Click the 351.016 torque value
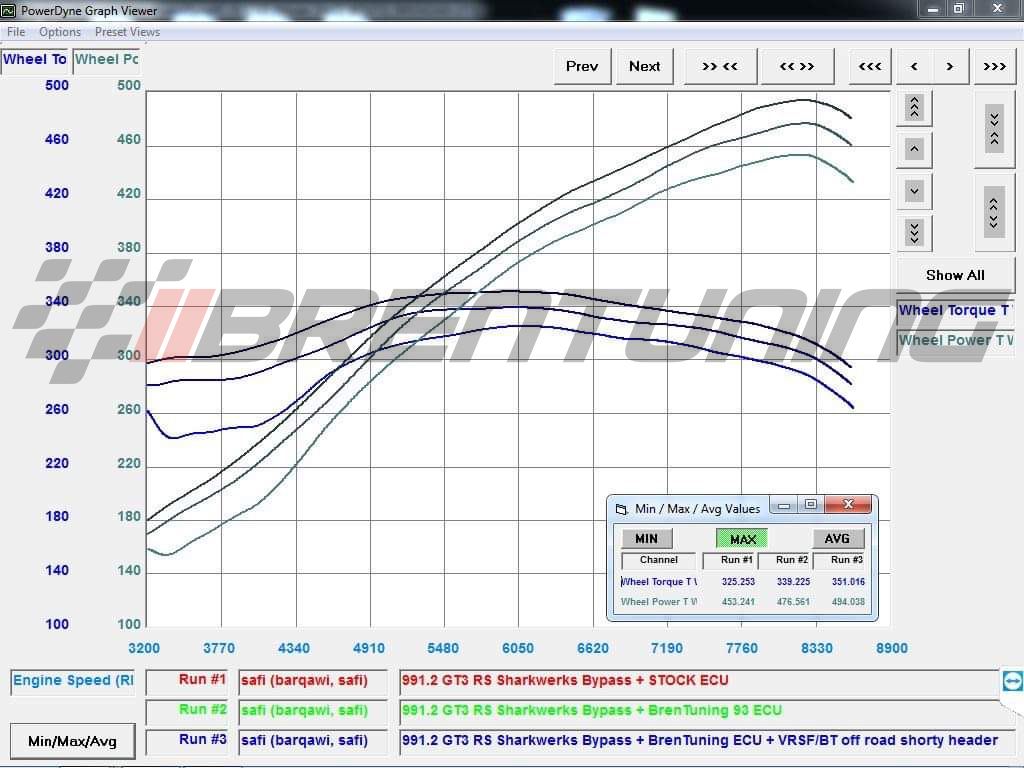The height and width of the screenshot is (768, 1024). 848,581
